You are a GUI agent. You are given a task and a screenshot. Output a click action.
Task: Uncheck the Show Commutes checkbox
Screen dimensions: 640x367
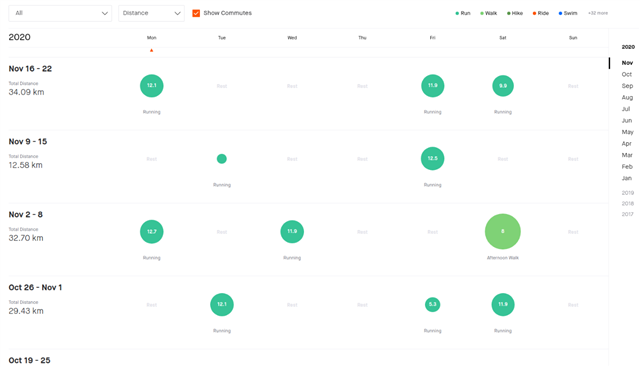click(196, 13)
